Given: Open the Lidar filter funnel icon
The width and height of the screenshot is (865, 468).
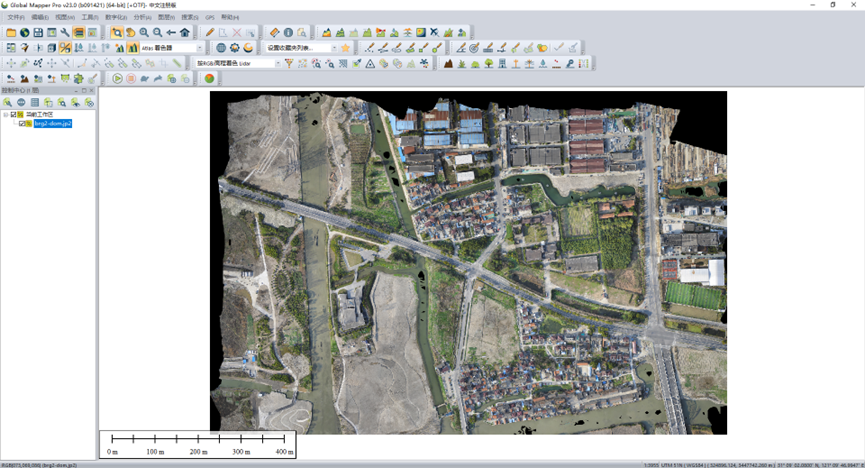Looking at the screenshot, I should tap(289, 63).
